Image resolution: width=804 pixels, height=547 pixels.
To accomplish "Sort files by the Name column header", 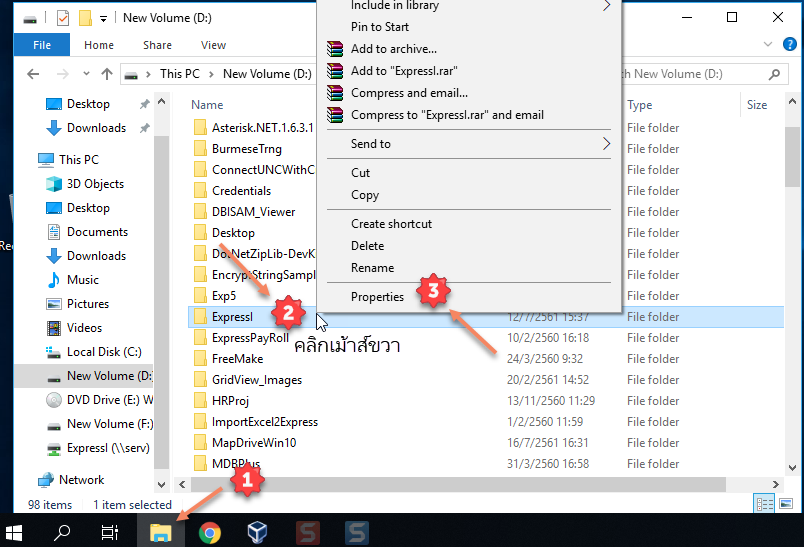I will pos(207,105).
